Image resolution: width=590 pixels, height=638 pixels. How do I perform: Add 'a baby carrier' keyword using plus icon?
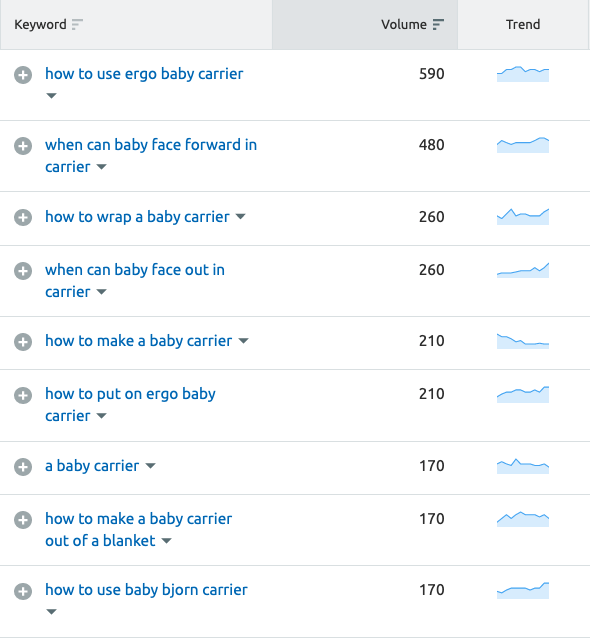(x=23, y=467)
